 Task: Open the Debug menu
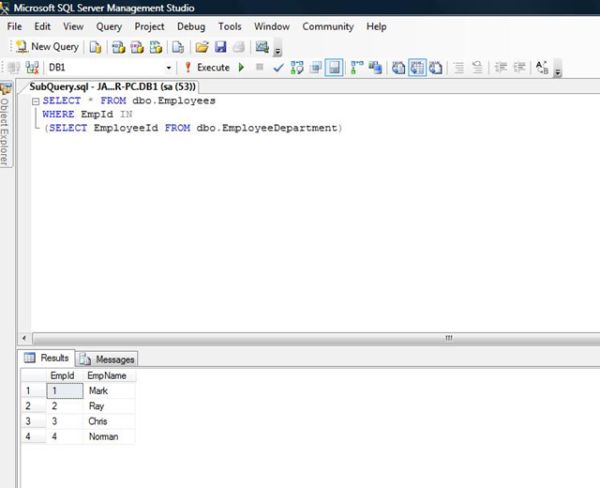click(191, 26)
